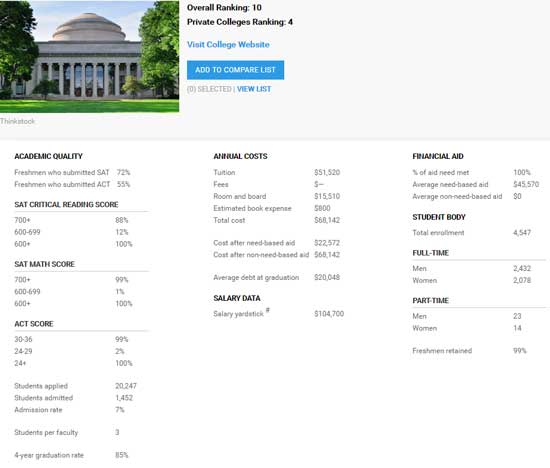Click the Total cost value $68,142
Image resolution: width=550 pixels, height=468 pixels.
(x=327, y=220)
